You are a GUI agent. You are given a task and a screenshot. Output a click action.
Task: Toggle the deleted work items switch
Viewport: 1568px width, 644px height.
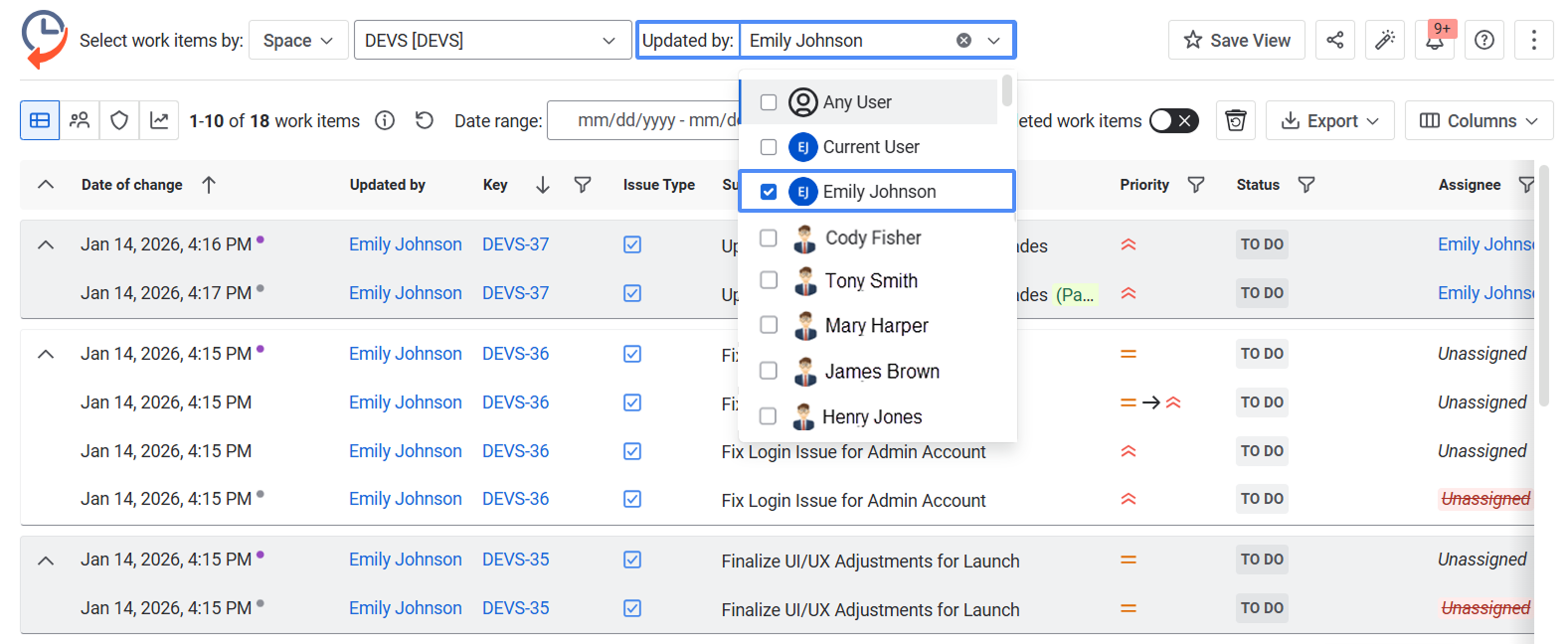(1173, 121)
